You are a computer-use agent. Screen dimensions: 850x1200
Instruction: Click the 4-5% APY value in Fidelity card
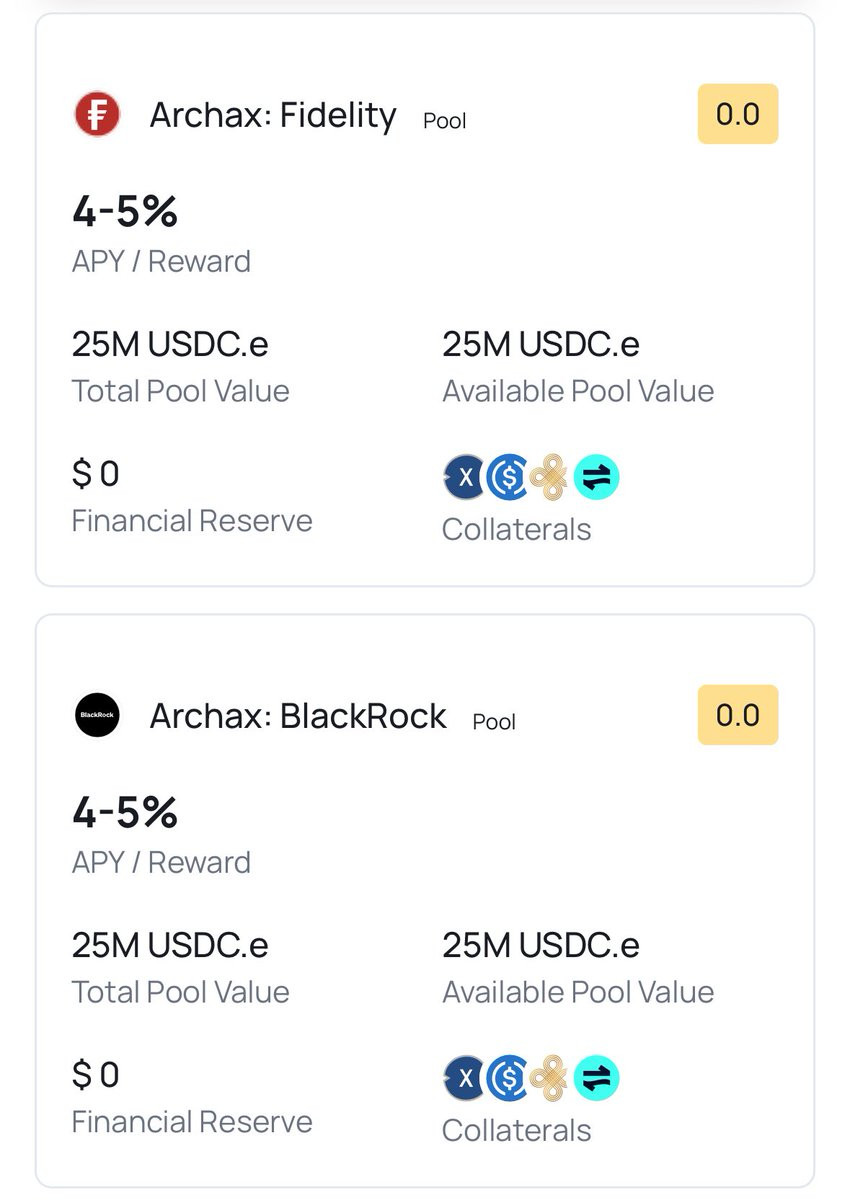point(125,212)
